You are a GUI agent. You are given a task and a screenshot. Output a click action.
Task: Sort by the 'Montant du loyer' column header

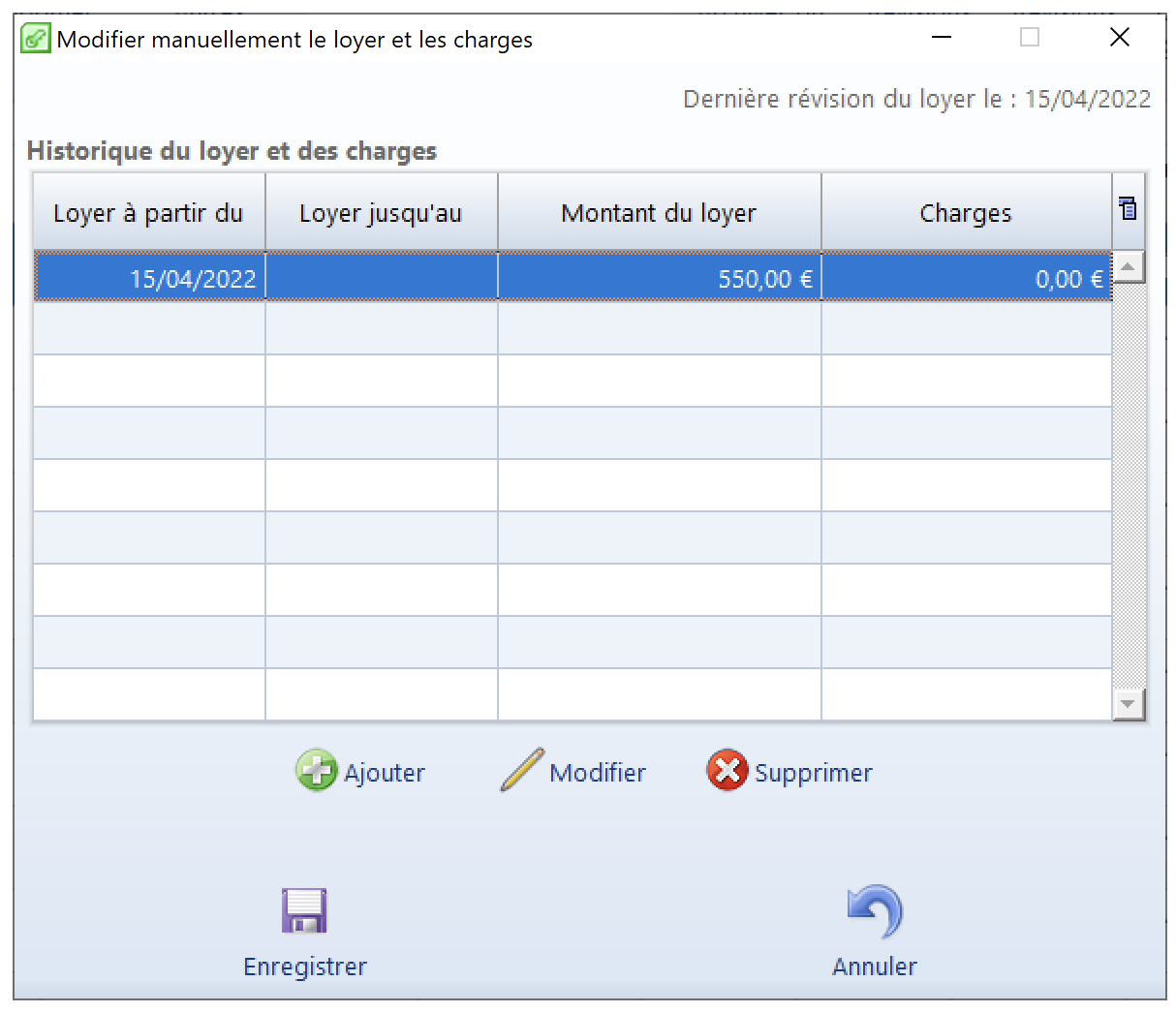660,212
